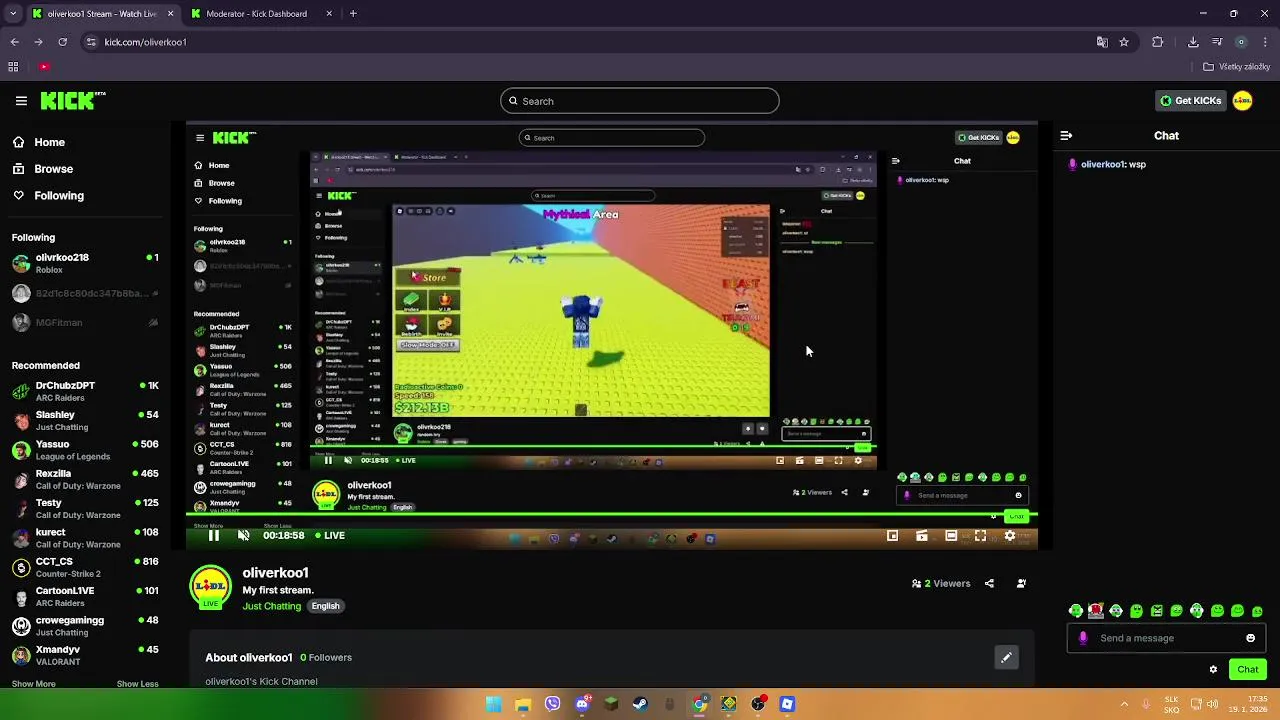
Task: Click oliverkoo1 streamer avatar
Action: (210, 587)
